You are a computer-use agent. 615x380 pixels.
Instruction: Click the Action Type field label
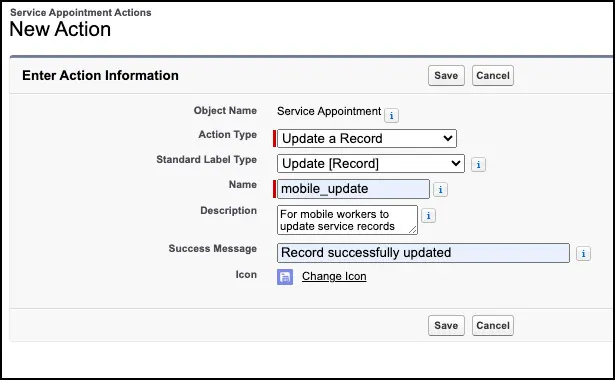[227, 135]
